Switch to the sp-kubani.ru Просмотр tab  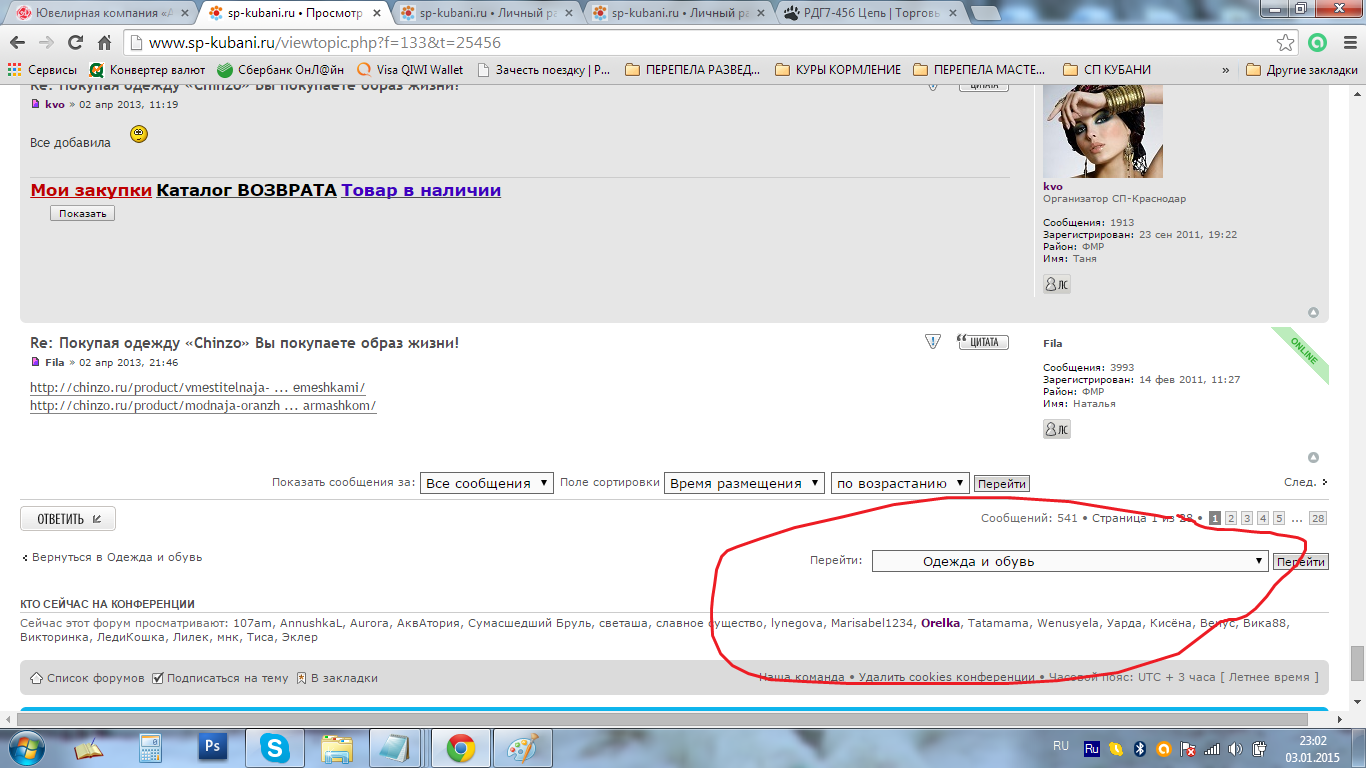click(292, 13)
